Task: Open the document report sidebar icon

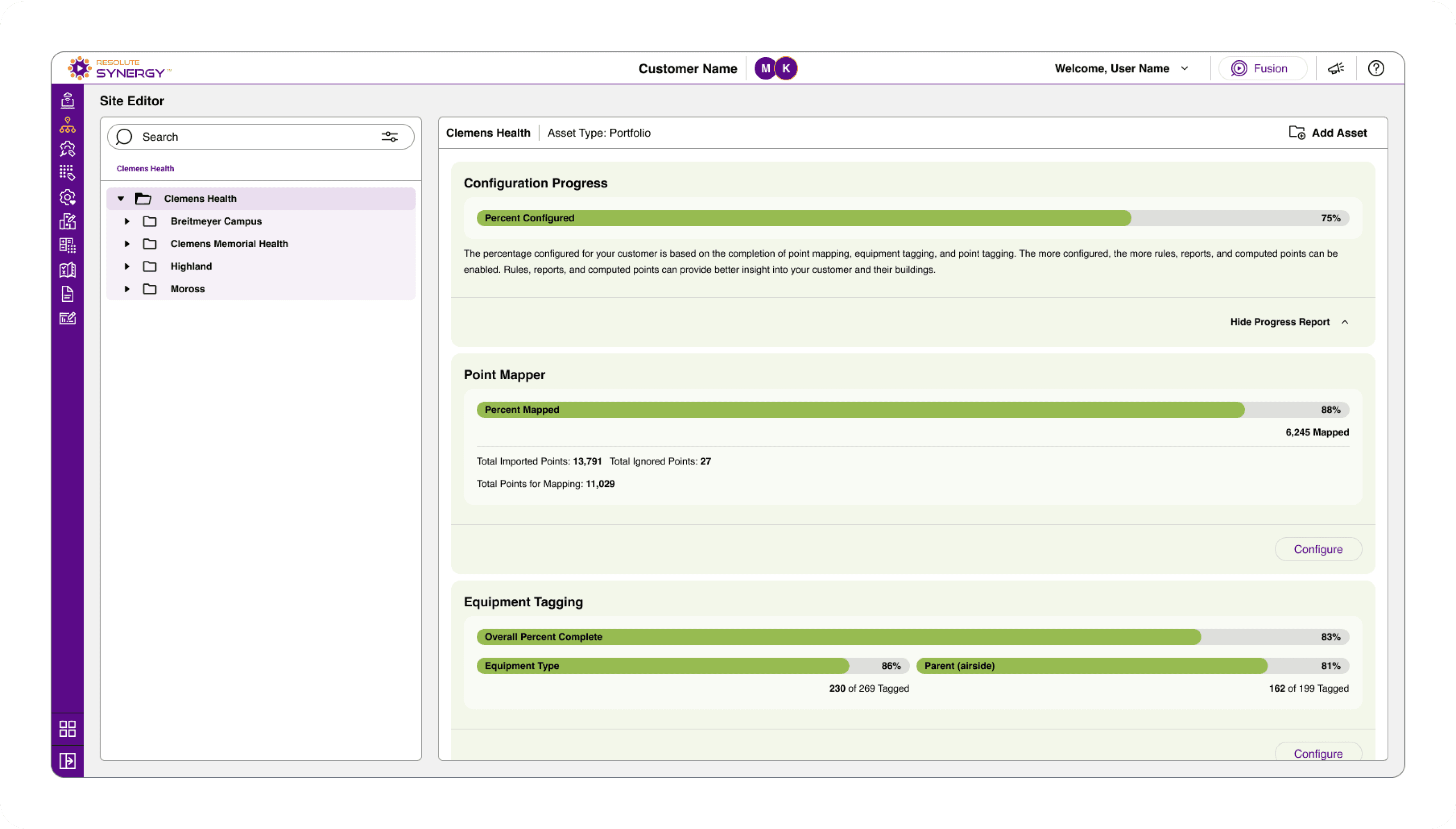Action: (67, 294)
